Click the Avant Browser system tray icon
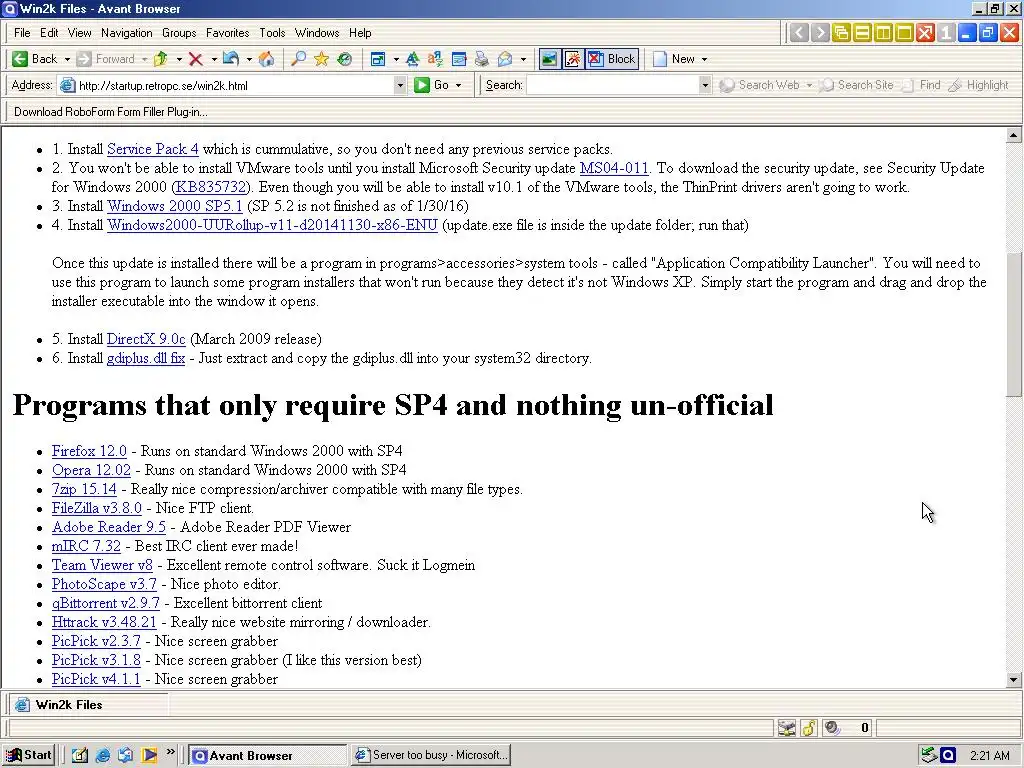The width and height of the screenshot is (1024, 768). click(x=948, y=756)
